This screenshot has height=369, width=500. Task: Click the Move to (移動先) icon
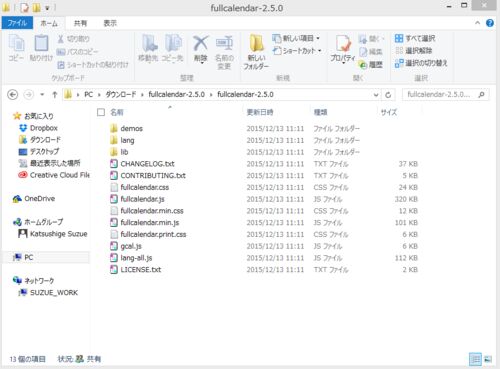point(148,48)
